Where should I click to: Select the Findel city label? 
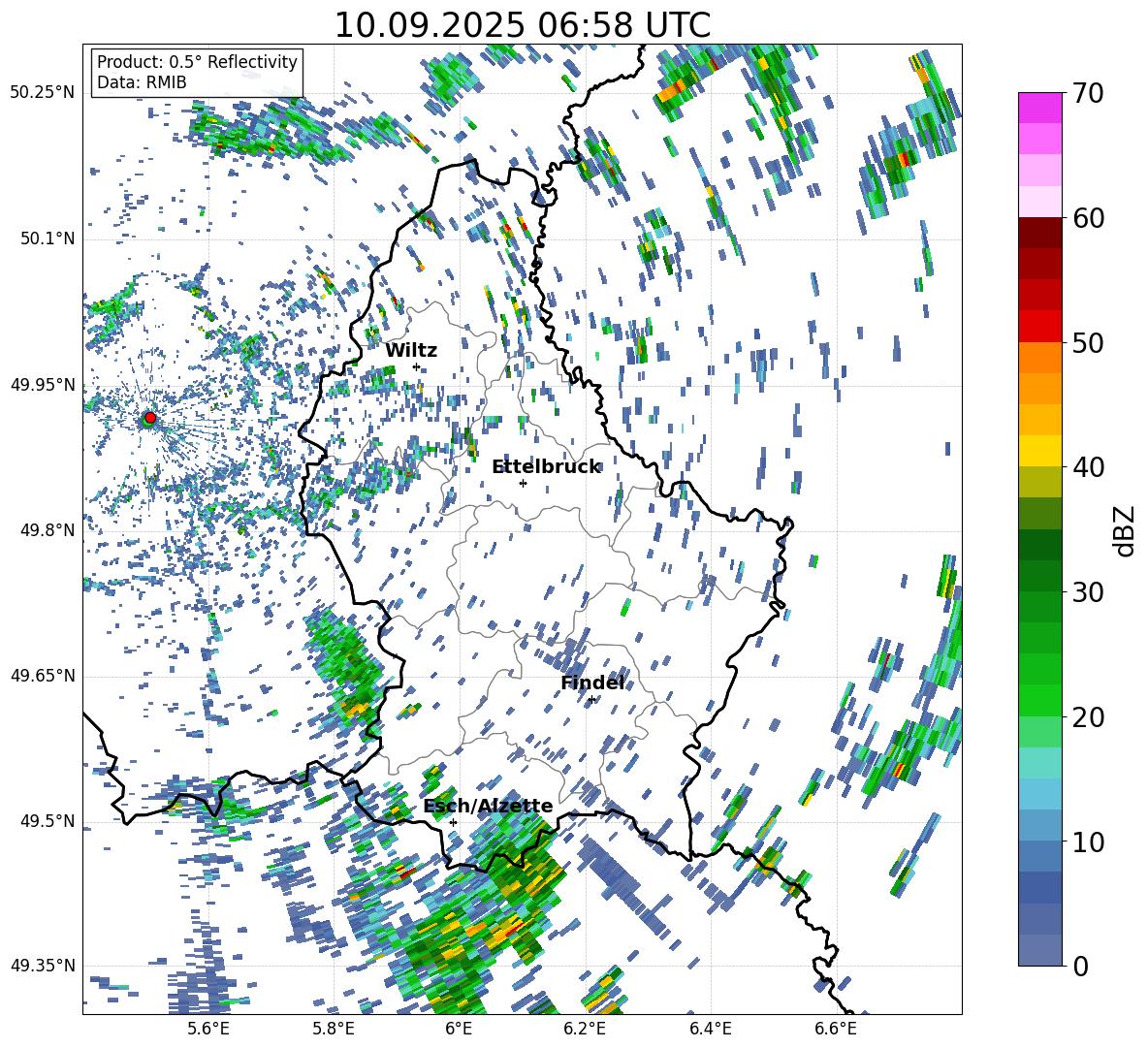[592, 683]
